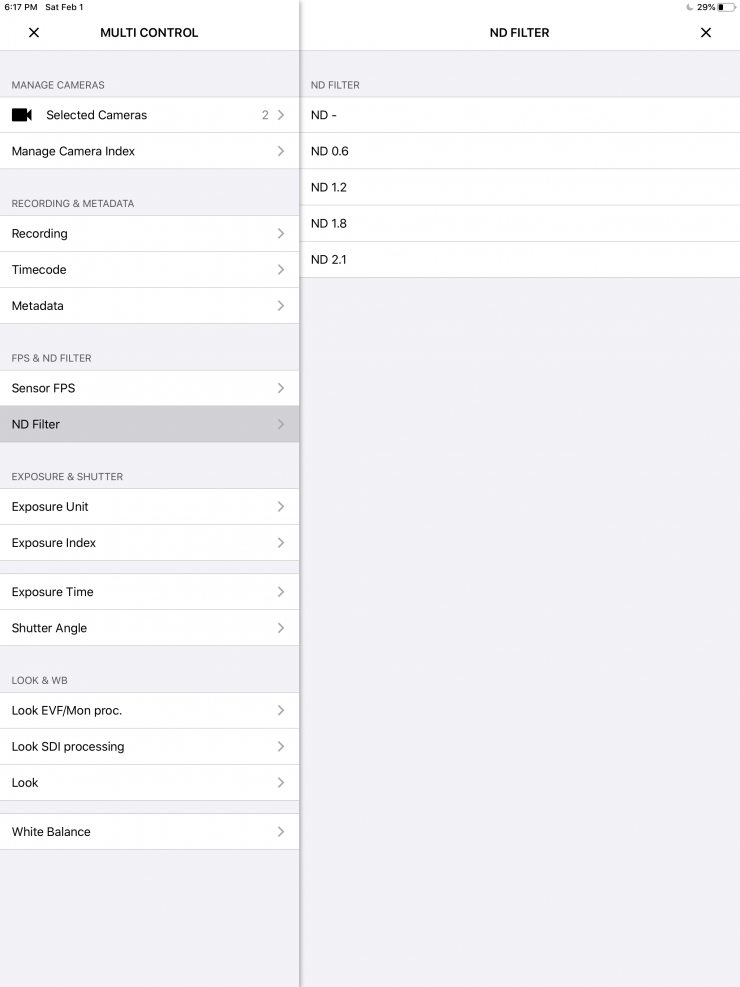Tap the battery icon in status bar
740x987 pixels.
pyautogui.click(x=726, y=7)
